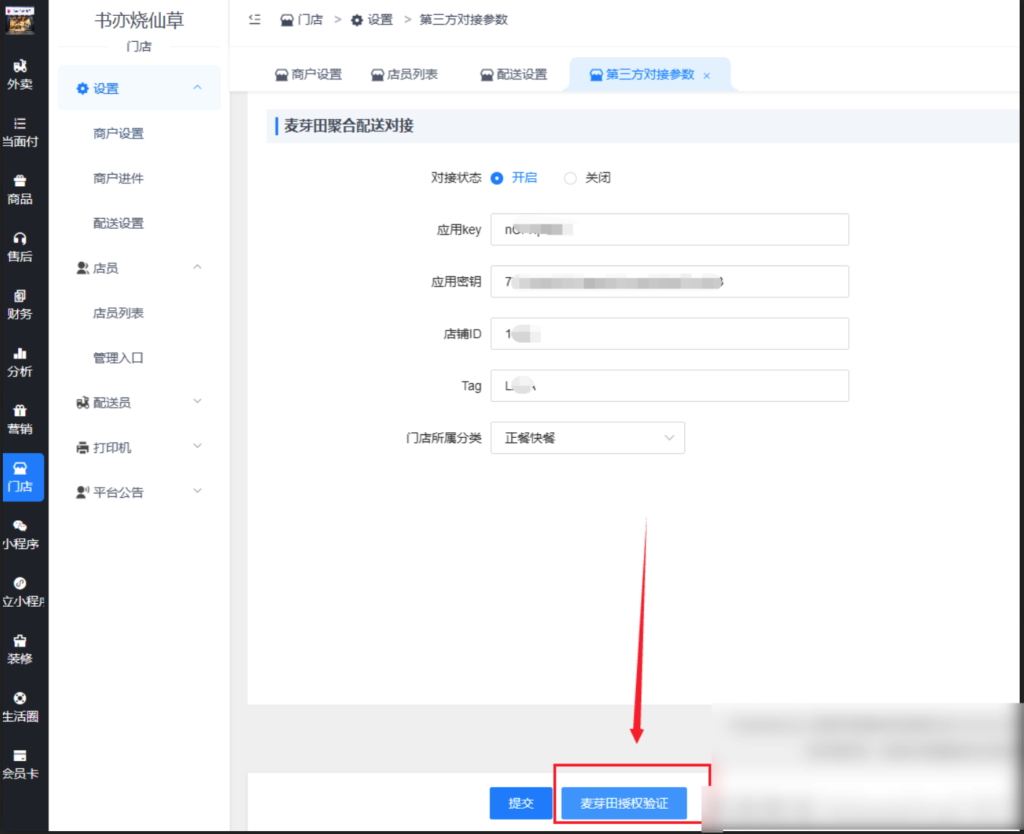Open the 财务 finance module icon
Image resolution: width=1024 pixels, height=834 pixels.
click(x=22, y=303)
